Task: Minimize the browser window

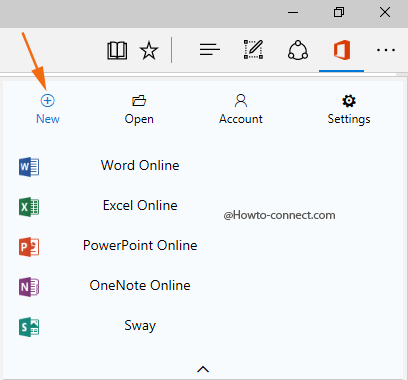Action: [x=293, y=13]
